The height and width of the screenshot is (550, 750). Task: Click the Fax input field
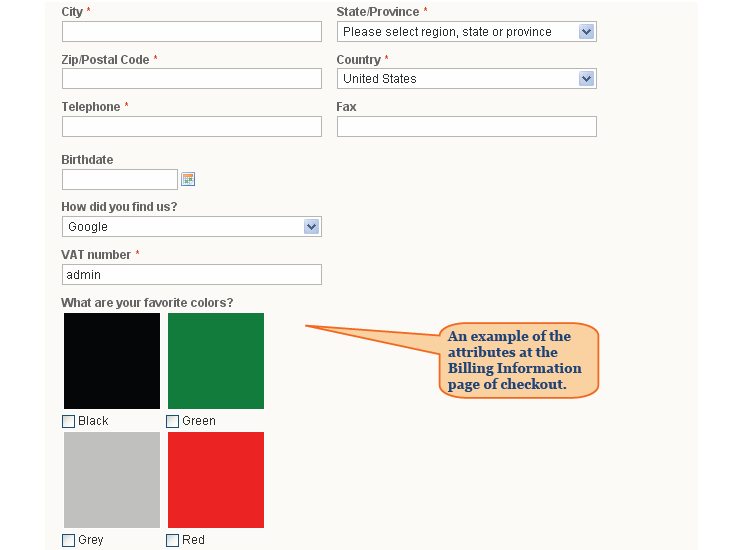coord(466,127)
